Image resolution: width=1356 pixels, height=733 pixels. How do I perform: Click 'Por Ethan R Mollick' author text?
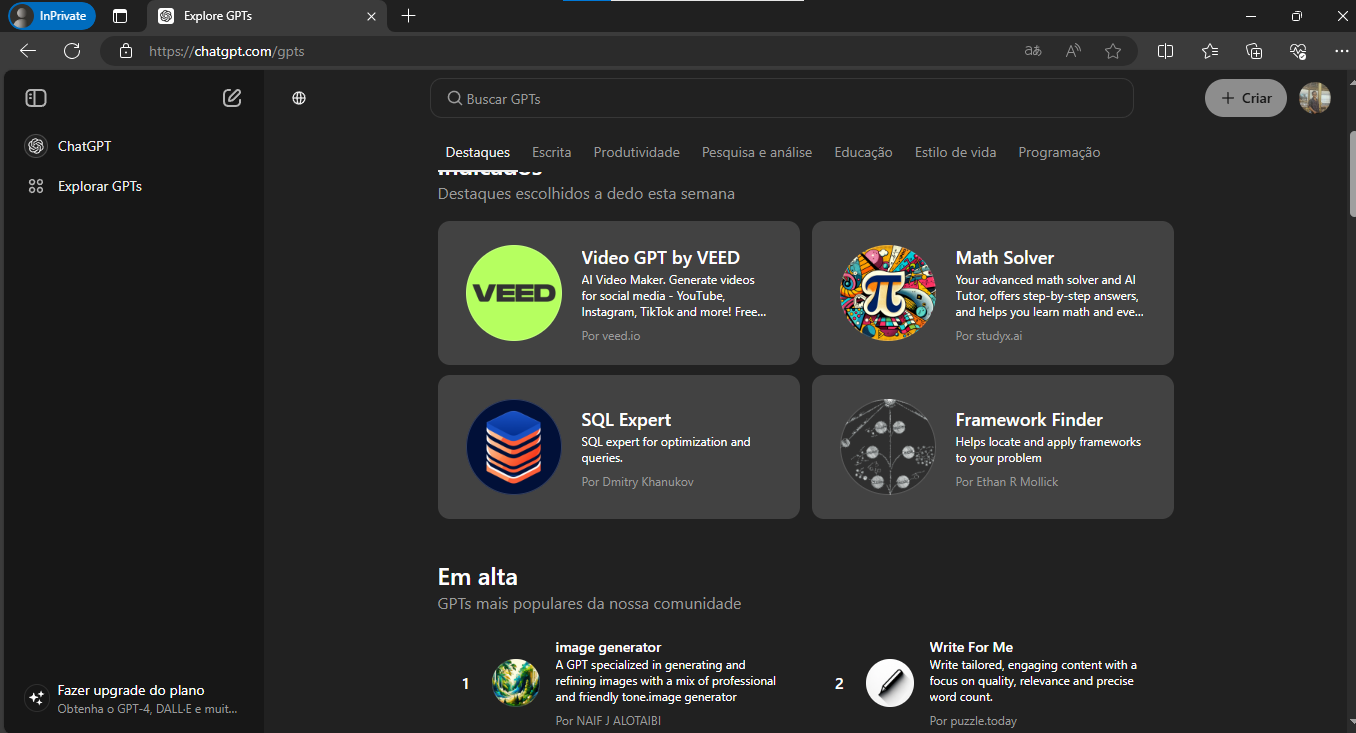(1007, 482)
